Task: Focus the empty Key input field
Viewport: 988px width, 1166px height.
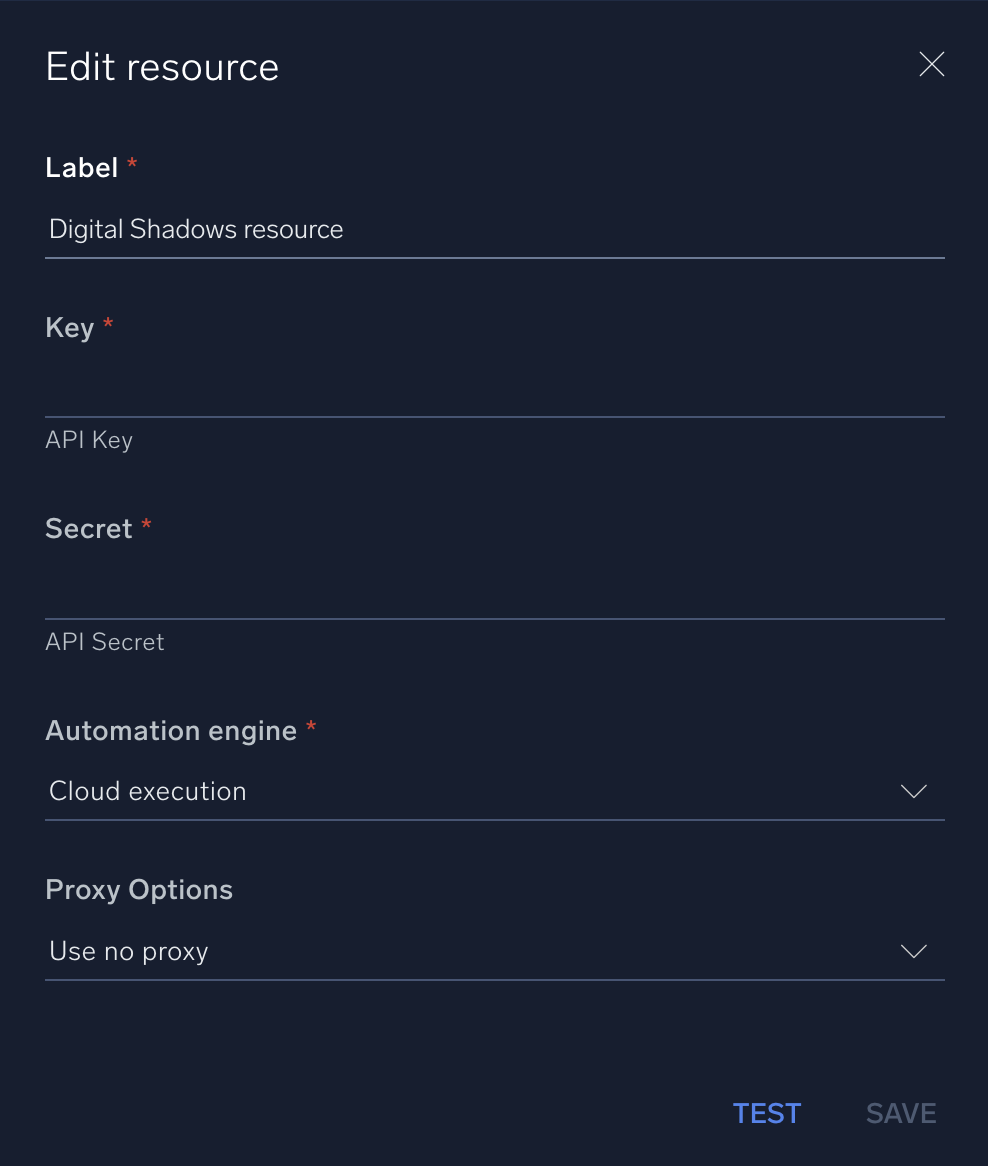Action: point(494,388)
